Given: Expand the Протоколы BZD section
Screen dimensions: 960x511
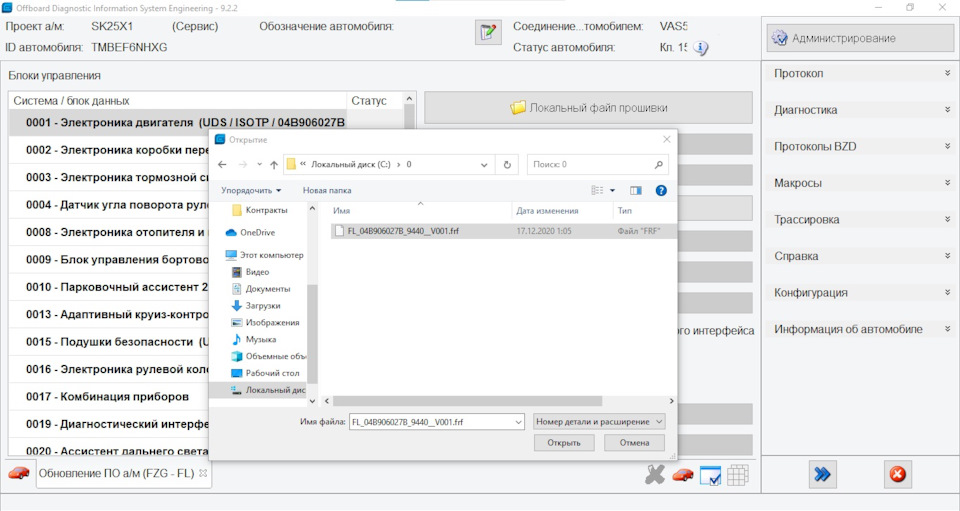Looking at the screenshot, I should pos(860,146).
